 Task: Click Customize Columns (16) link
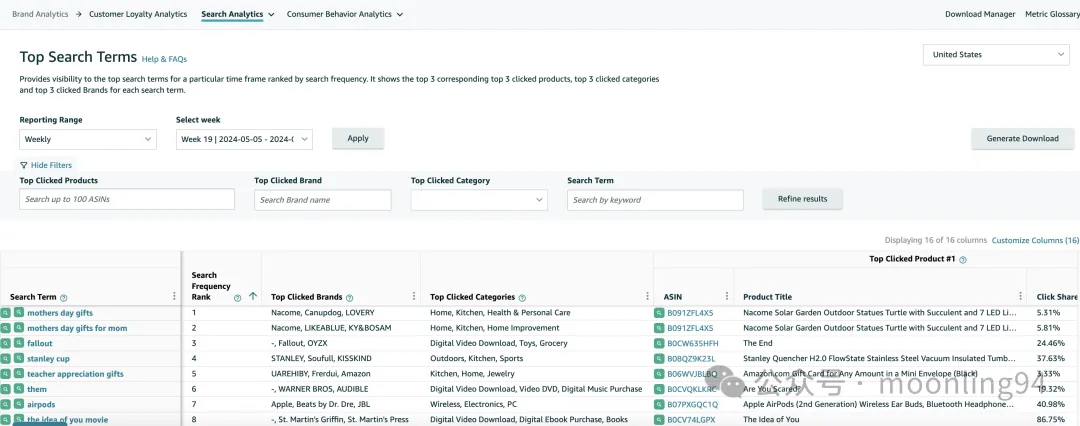coord(1035,241)
